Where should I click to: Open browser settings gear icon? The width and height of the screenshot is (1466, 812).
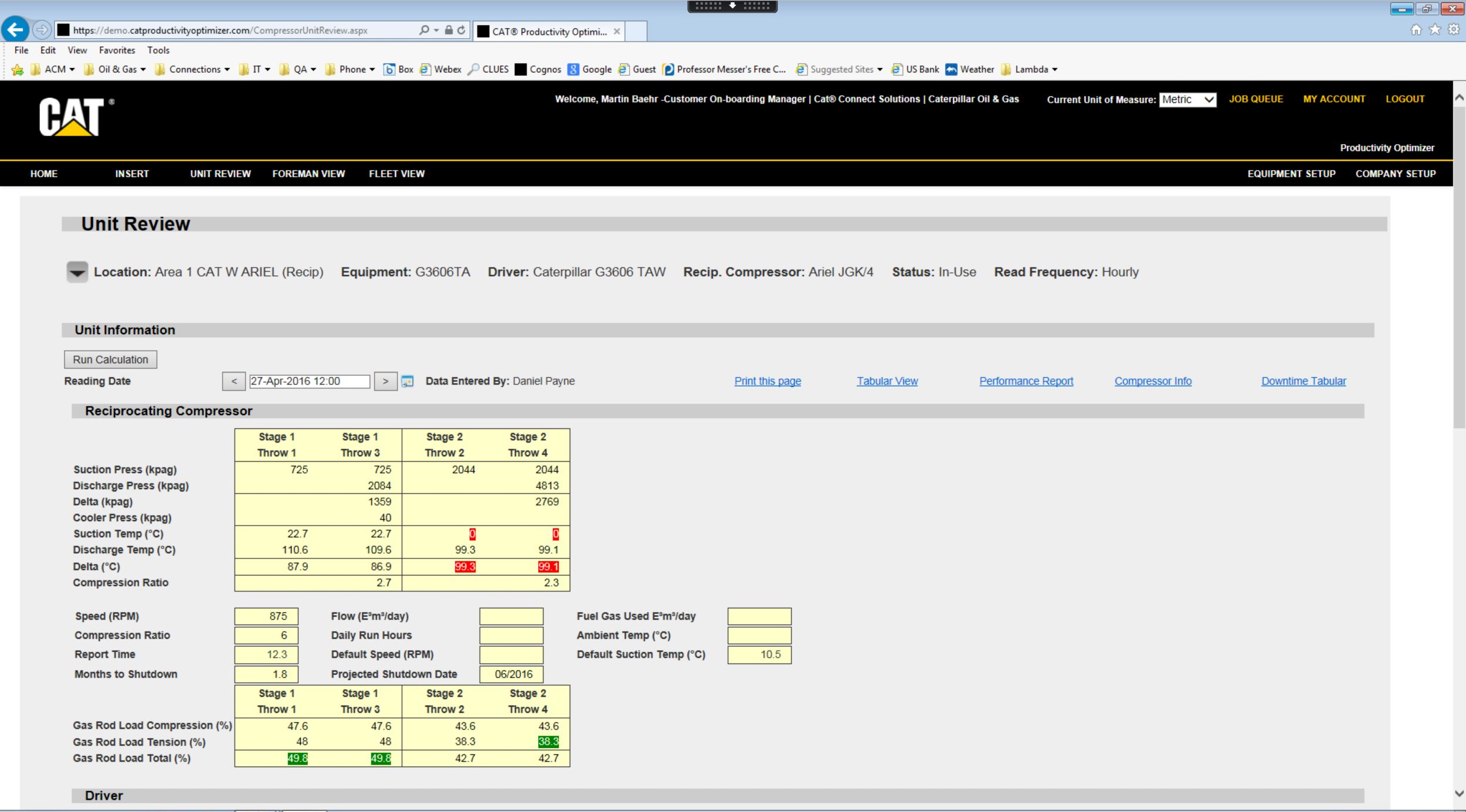[1454, 30]
